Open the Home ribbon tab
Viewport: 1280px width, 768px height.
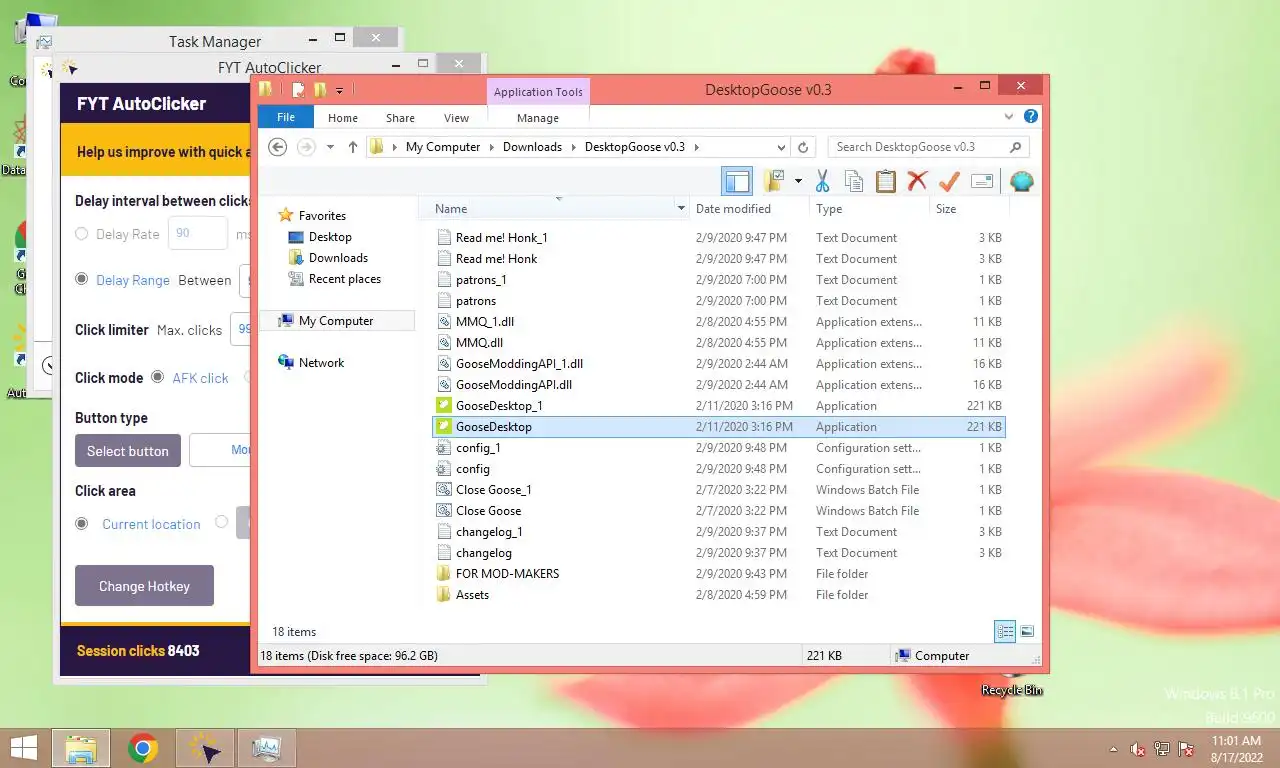click(x=343, y=117)
